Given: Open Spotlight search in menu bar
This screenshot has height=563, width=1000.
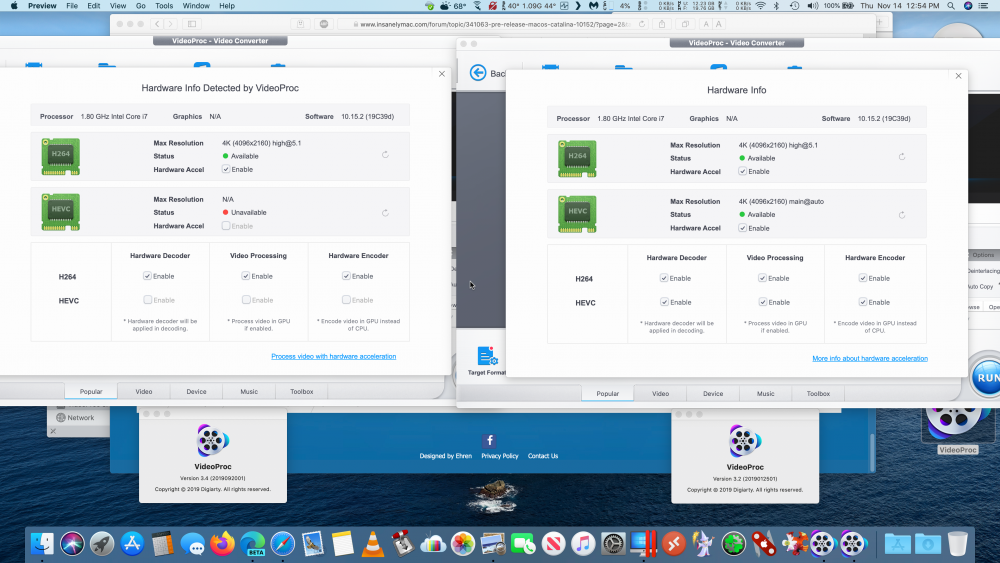Looking at the screenshot, I should click(x=951, y=6).
